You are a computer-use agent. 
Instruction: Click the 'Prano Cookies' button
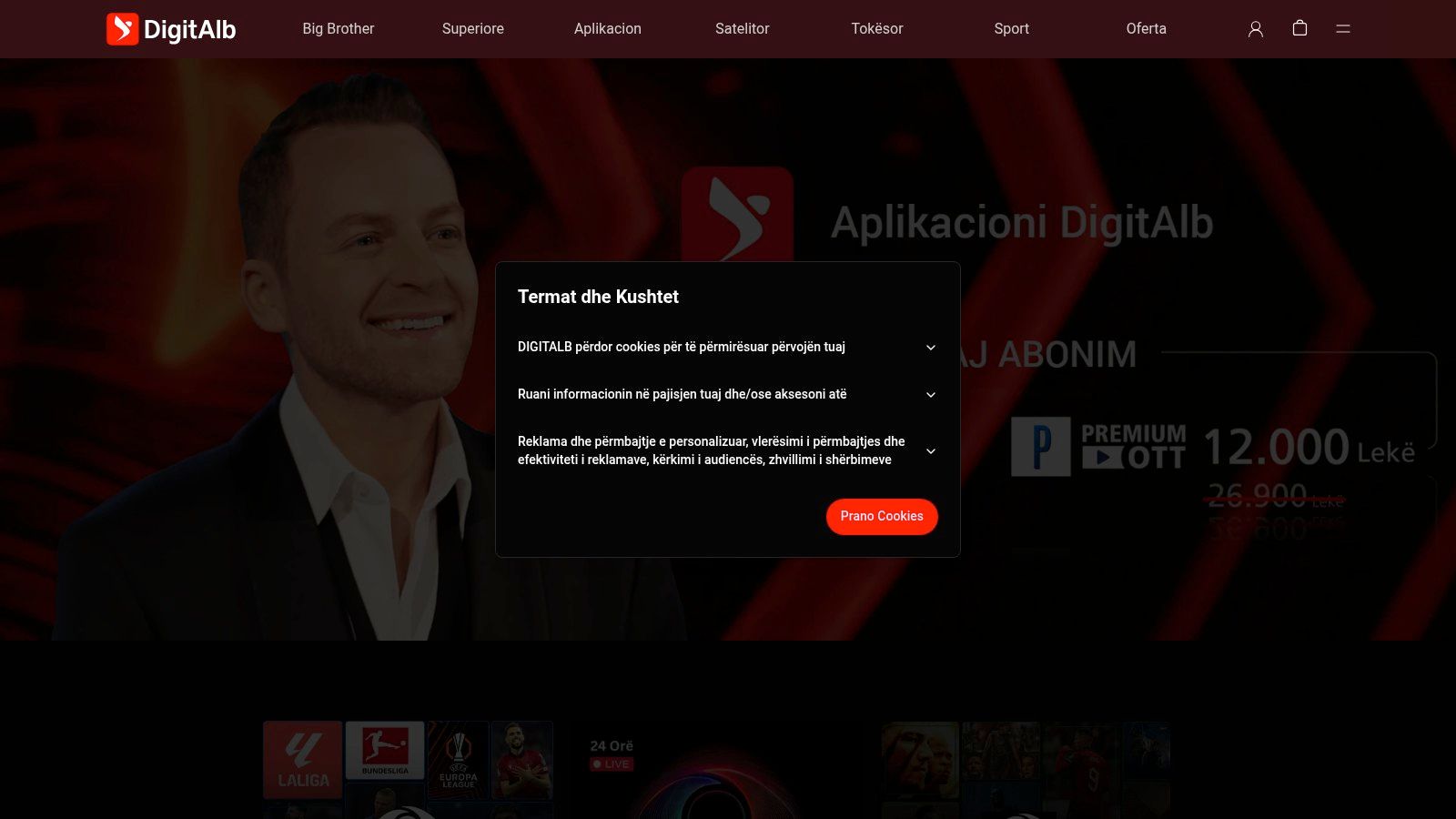point(881,516)
